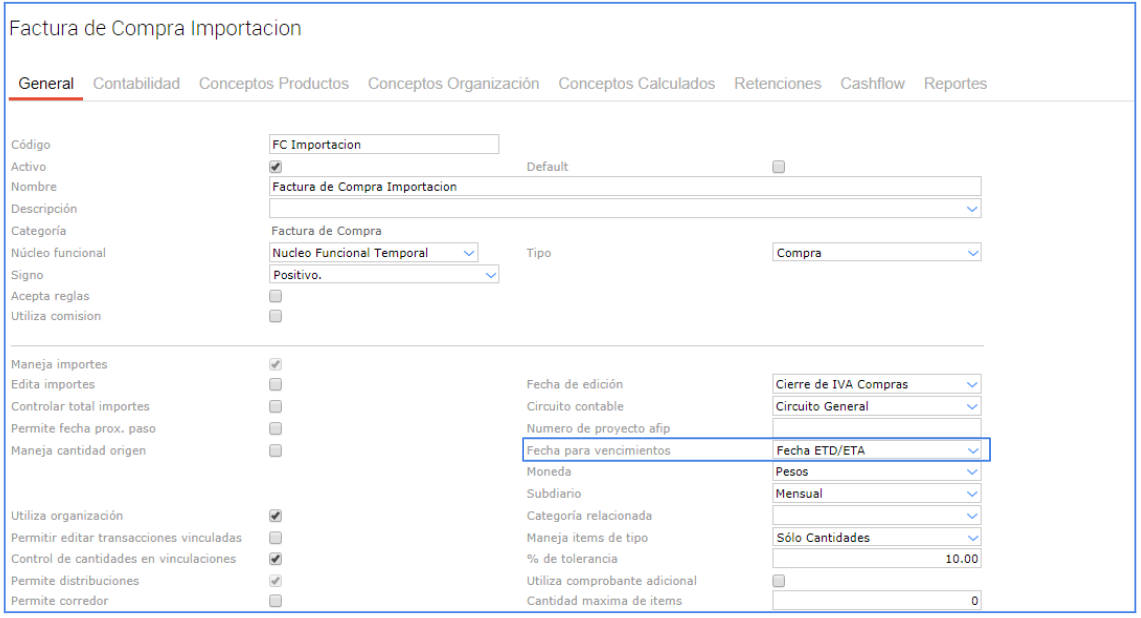Enable Edita importes checkbox

coord(276,384)
